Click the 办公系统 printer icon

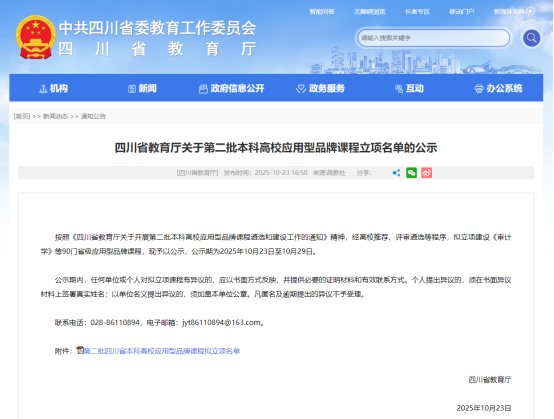click(478, 89)
